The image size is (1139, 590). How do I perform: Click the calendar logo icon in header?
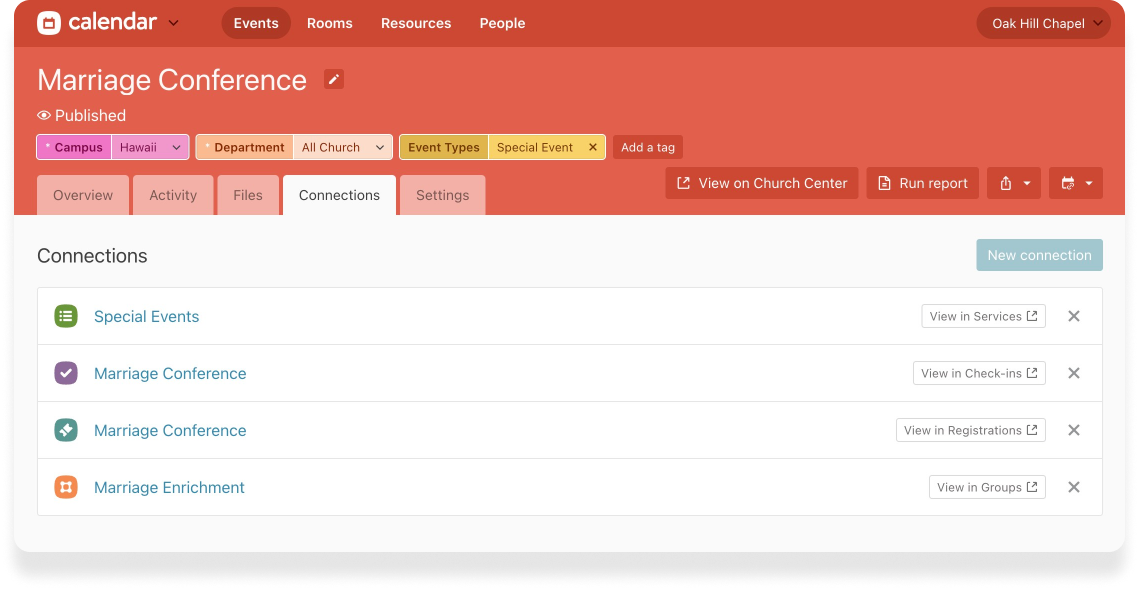[x=49, y=23]
